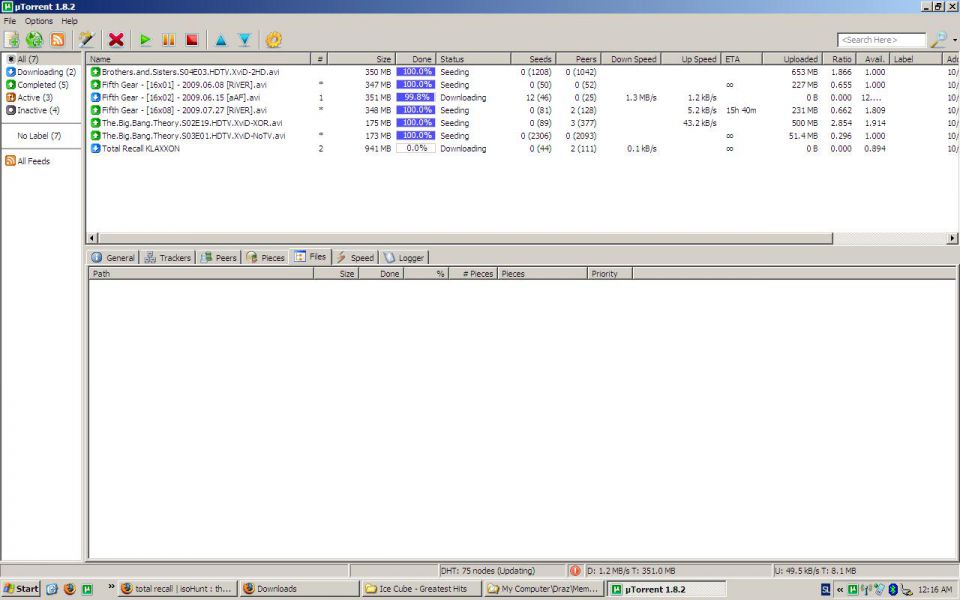
Task: Sort torrents by Up Speed column header
Action: 692,59
